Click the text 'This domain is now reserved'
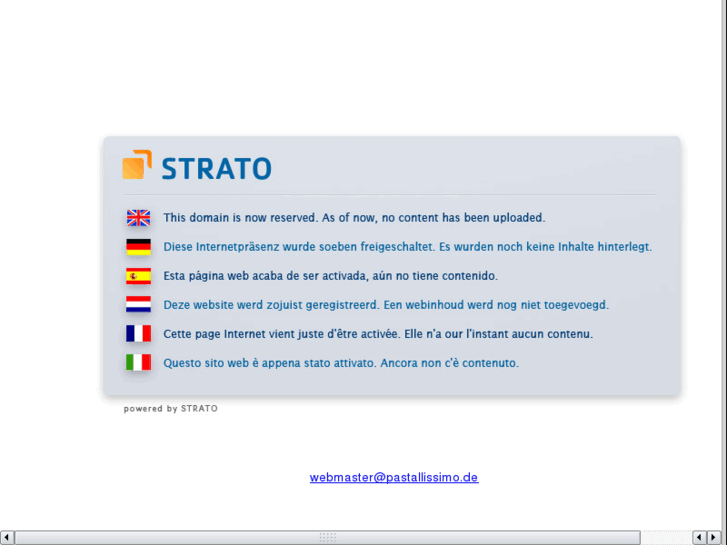727x545 pixels. tap(240, 218)
